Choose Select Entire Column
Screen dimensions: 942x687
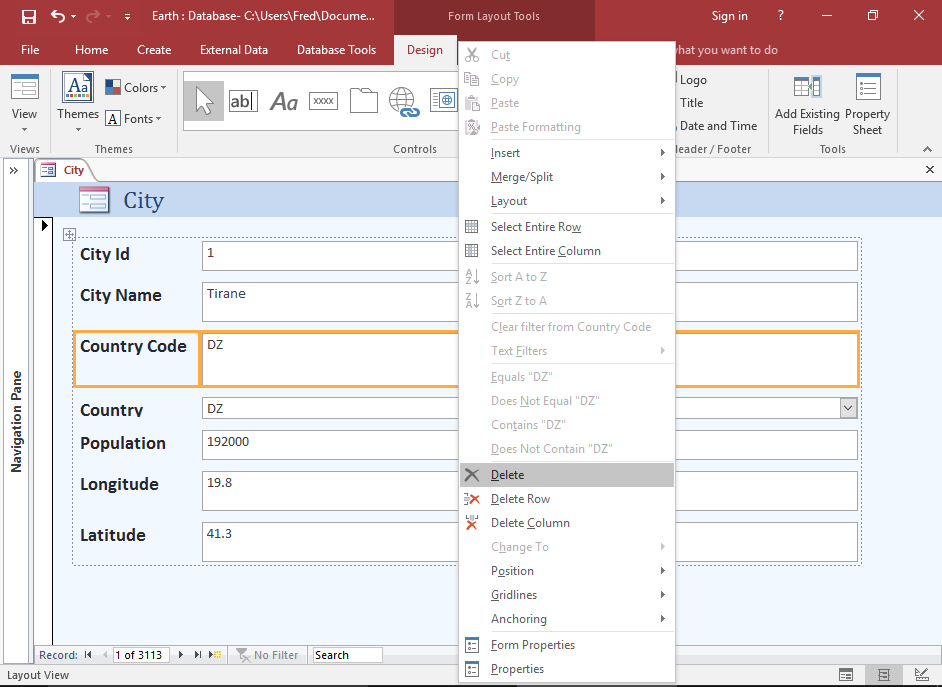(x=567, y=250)
